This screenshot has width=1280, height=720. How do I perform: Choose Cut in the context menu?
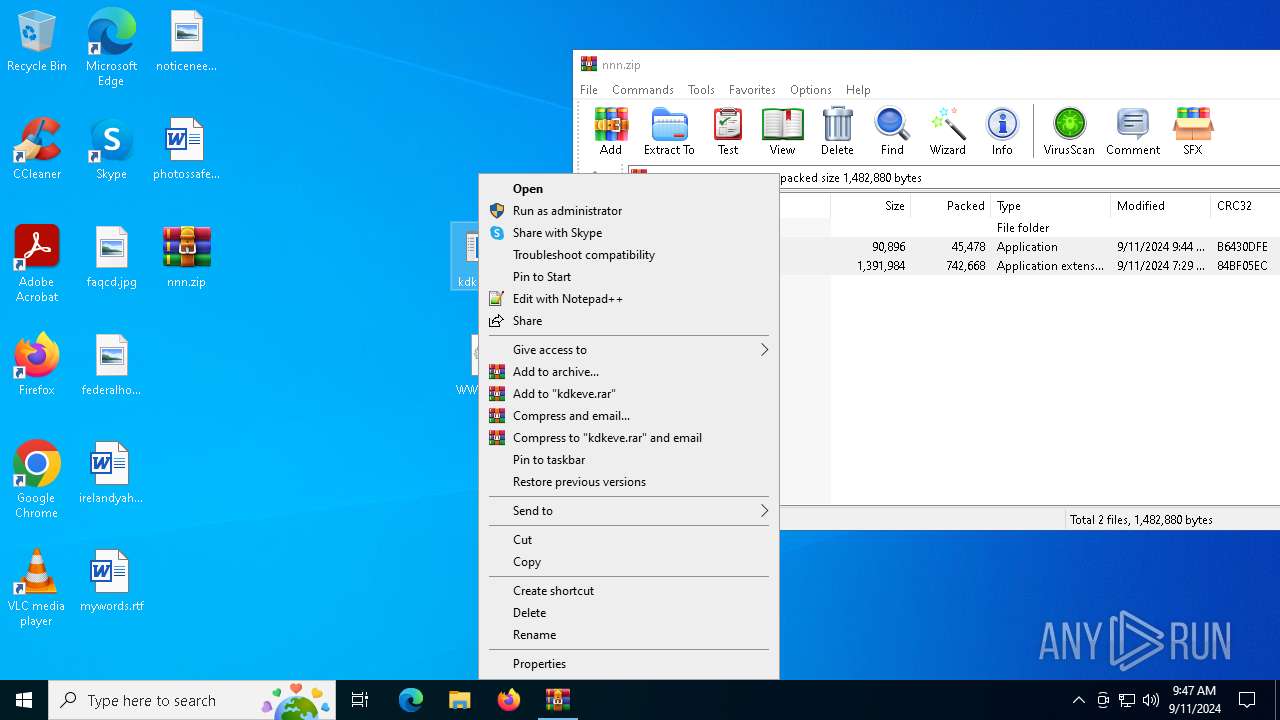(629, 540)
